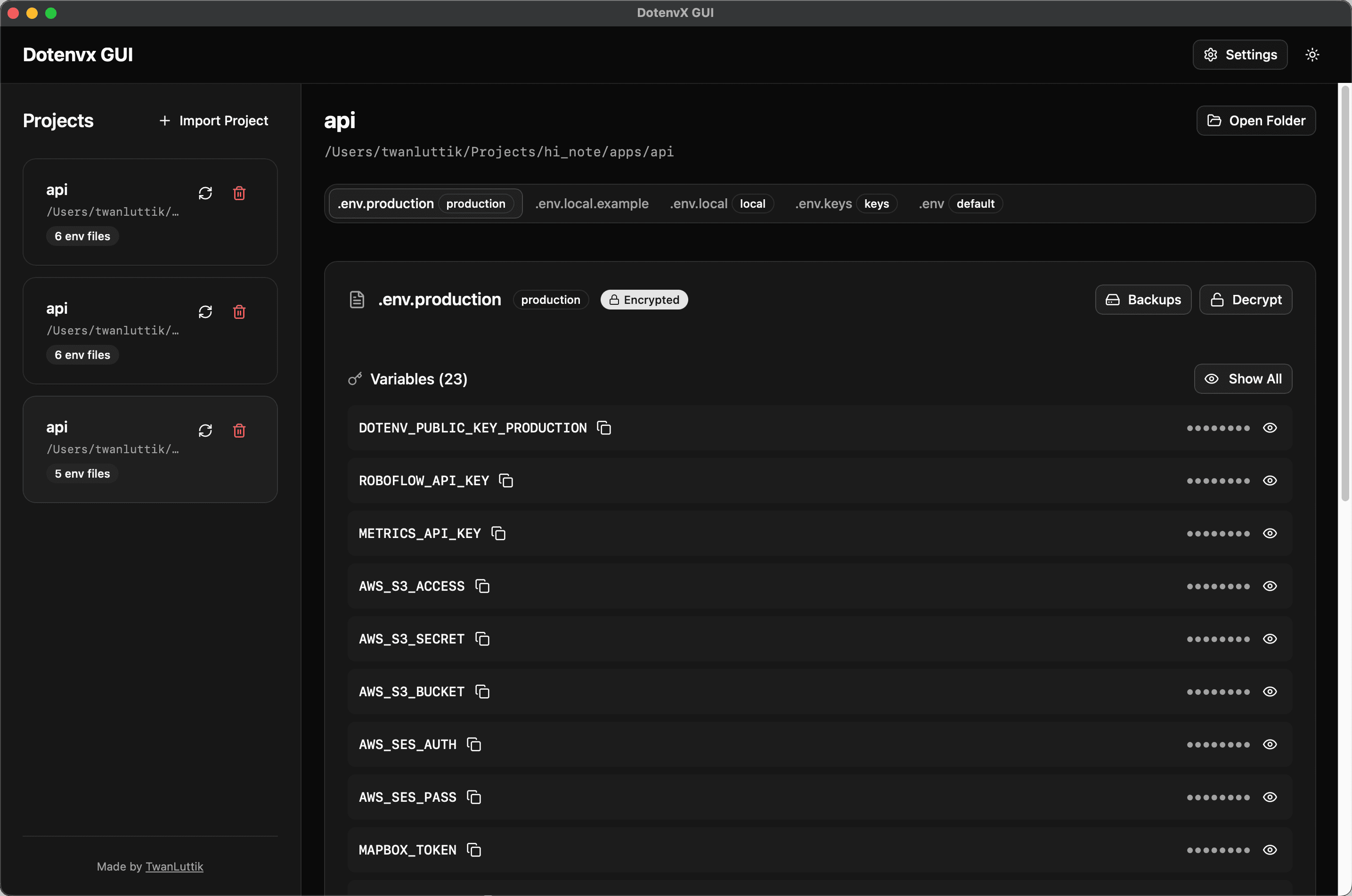Click the key icon next to Variables
This screenshot has width=1352, height=896.
click(x=355, y=378)
